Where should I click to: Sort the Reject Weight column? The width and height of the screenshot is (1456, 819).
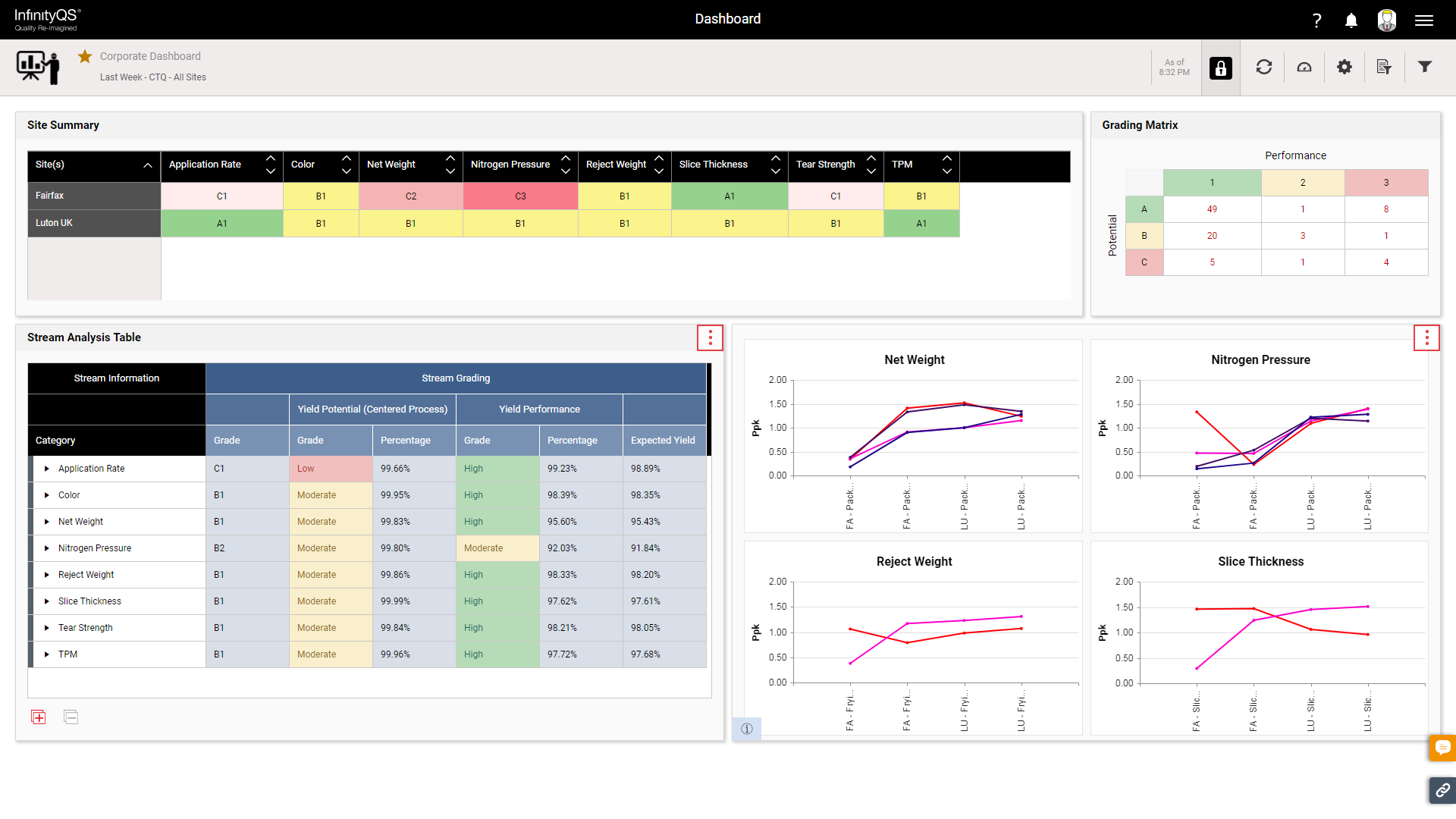659,165
